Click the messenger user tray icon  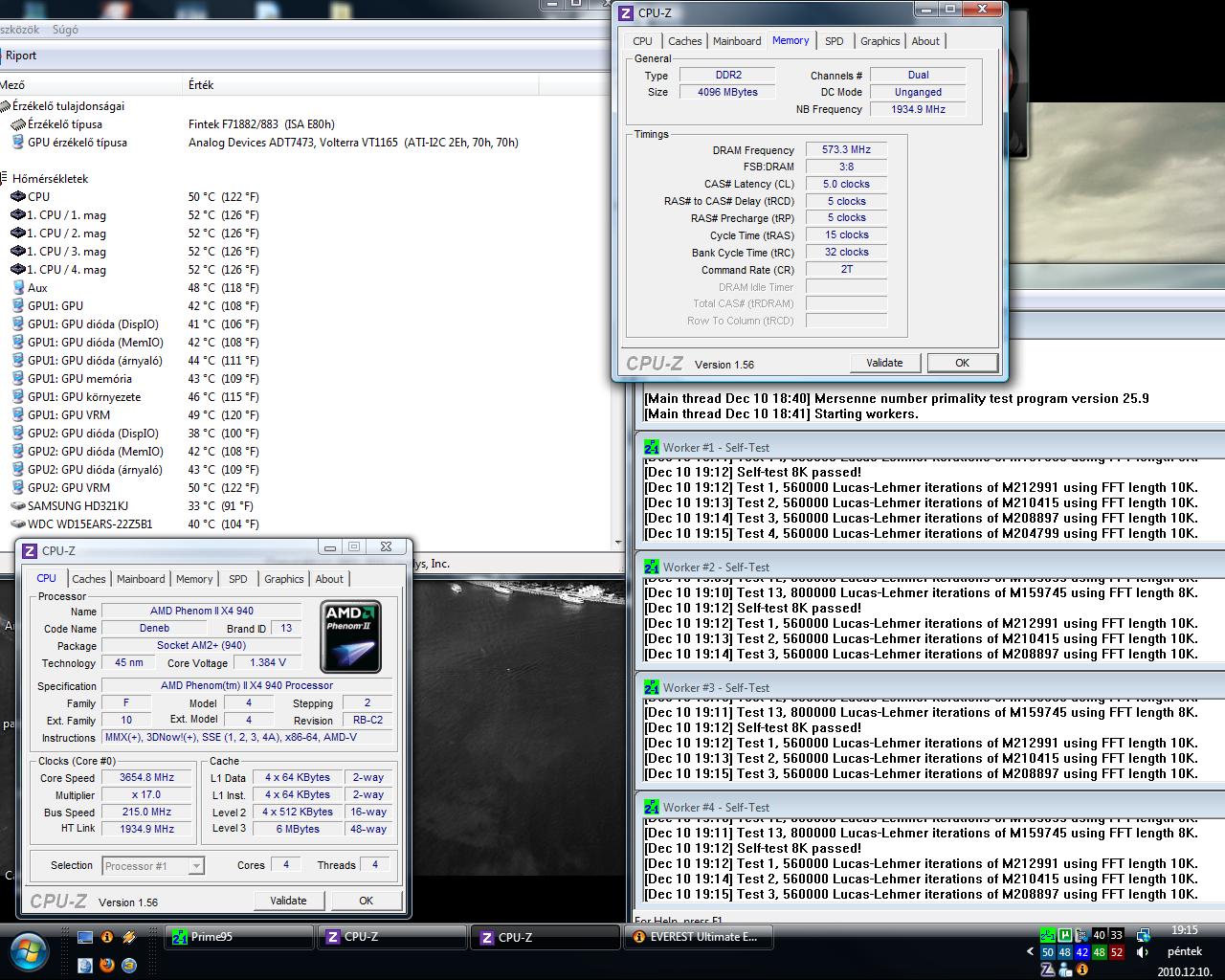click(x=1065, y=969)
